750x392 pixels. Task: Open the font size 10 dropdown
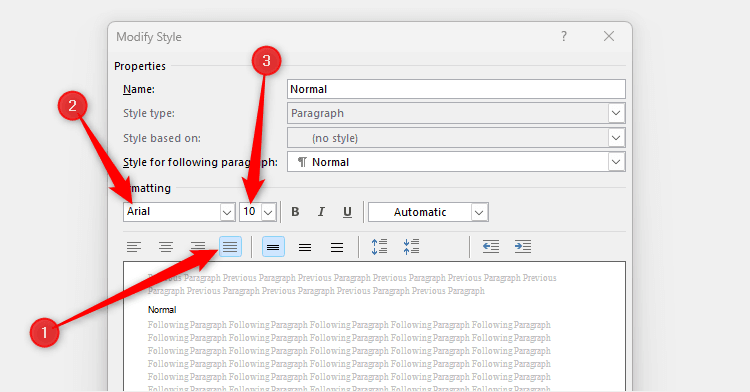click(268, 212)
